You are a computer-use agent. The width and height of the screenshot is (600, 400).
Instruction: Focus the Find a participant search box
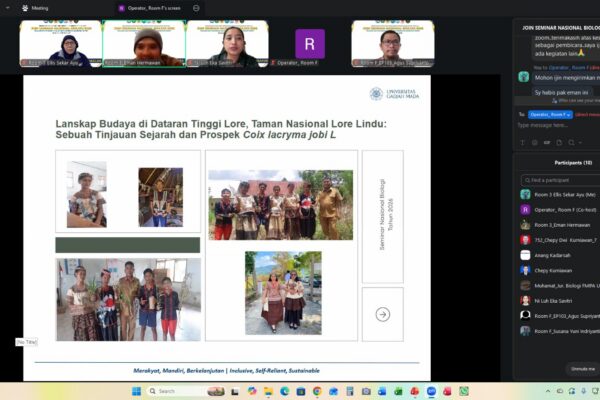(560, 180)
